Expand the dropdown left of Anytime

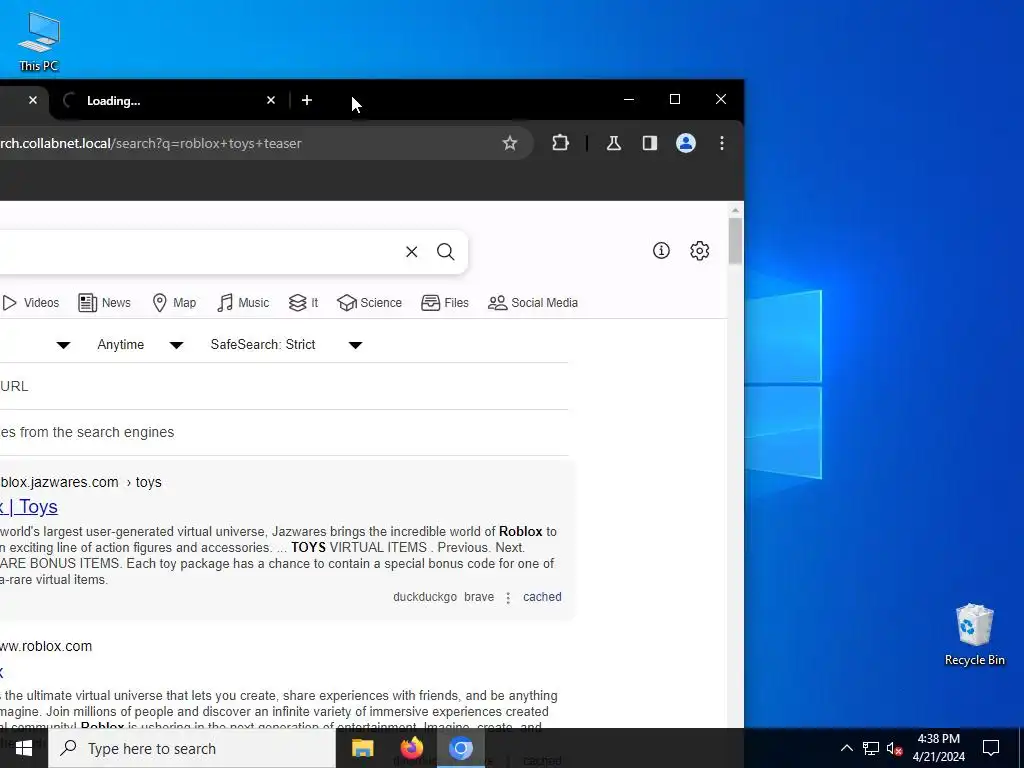pos(63,345)
